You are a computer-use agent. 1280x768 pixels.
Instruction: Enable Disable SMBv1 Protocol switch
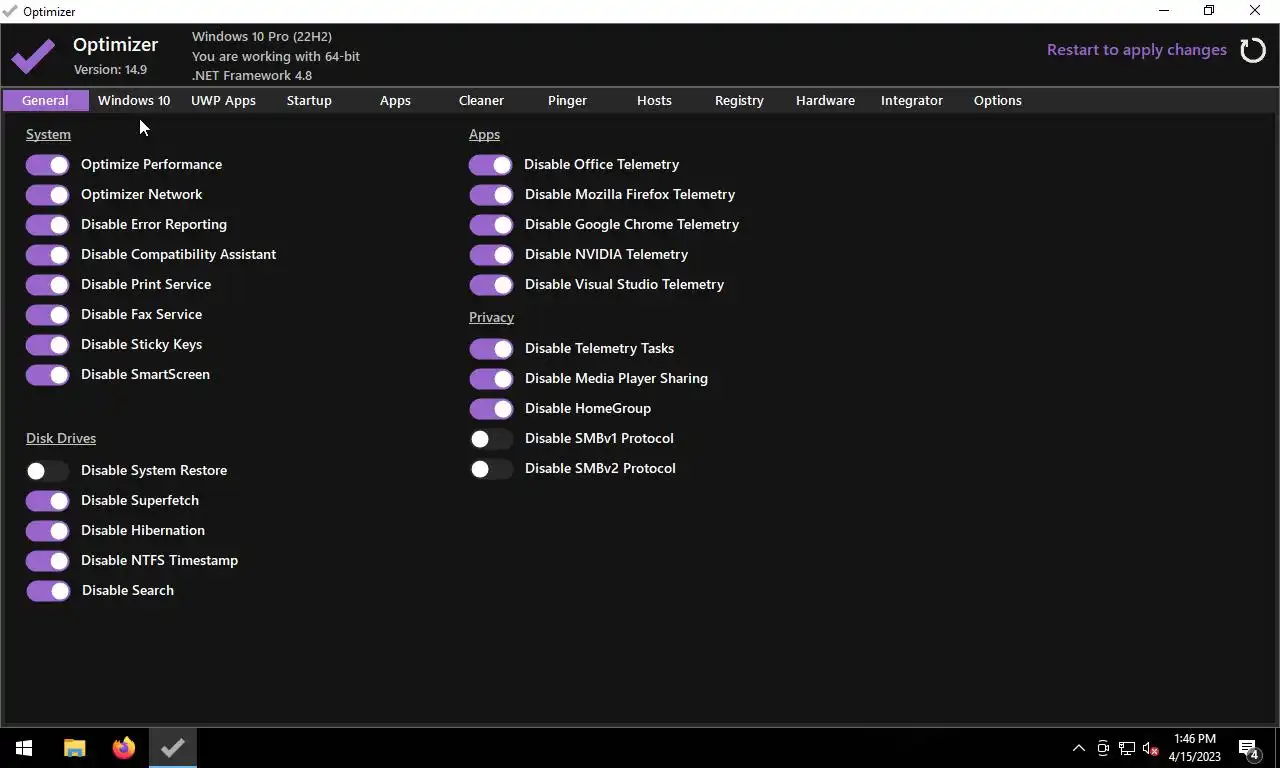point(491,439)
